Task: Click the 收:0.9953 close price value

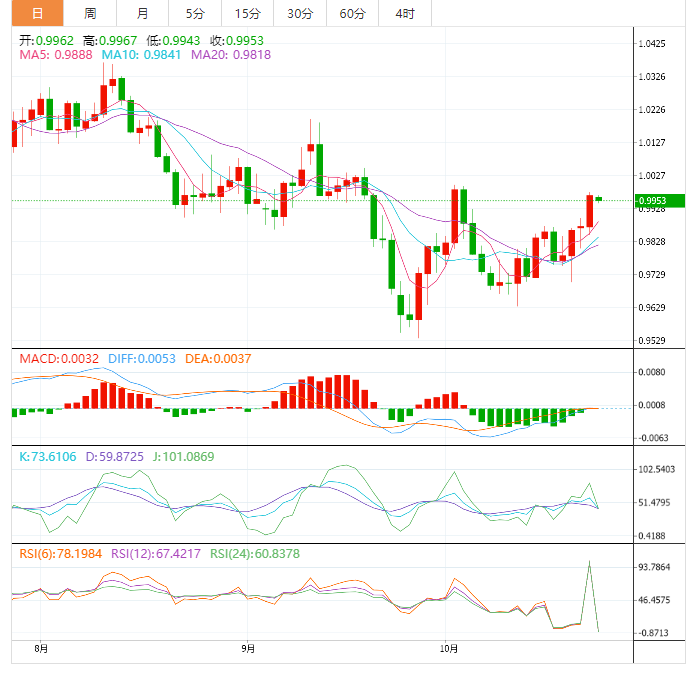Action: click(x=237, y=41)
